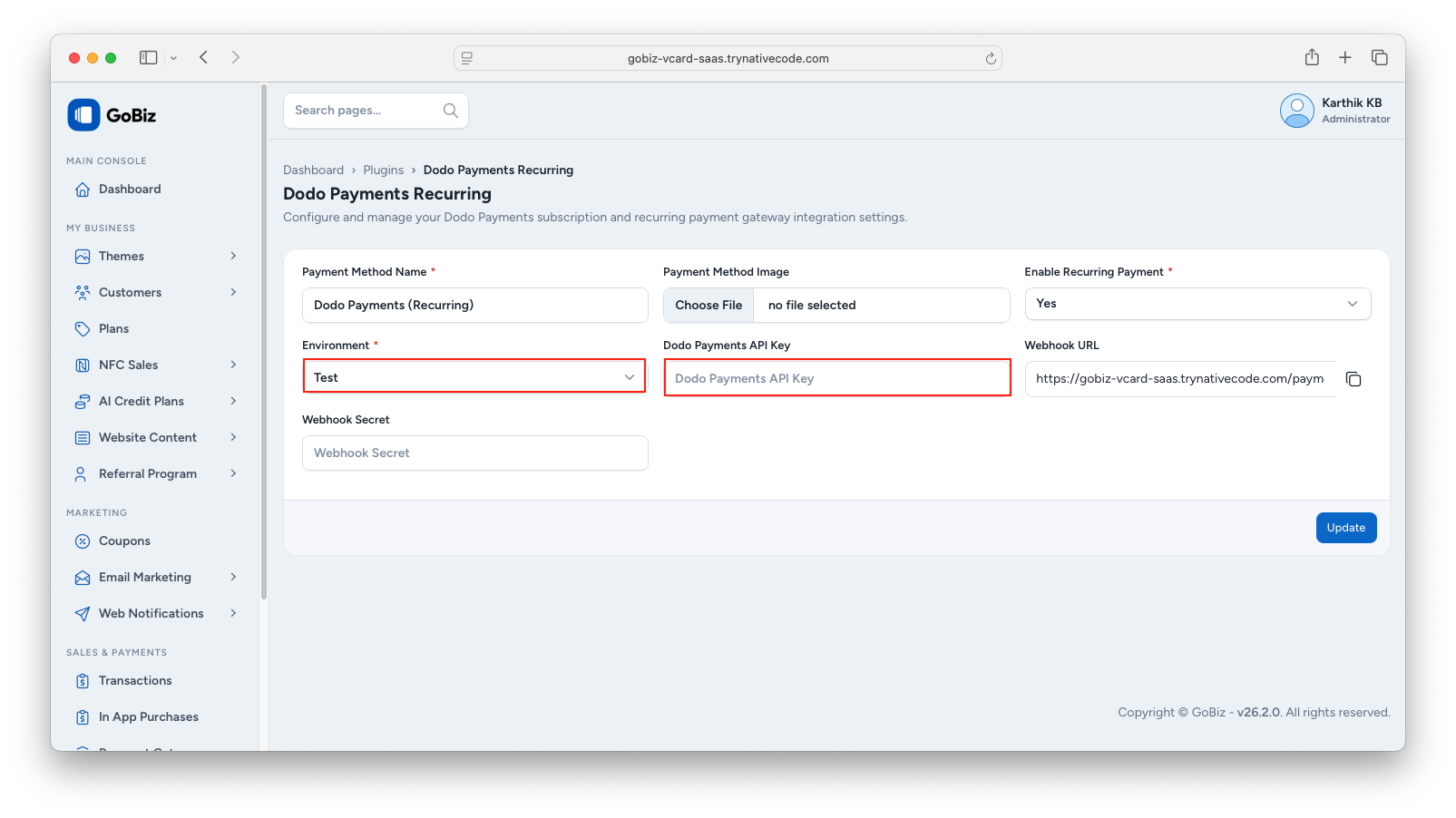
Task: Click the Coupons percent icon
Action: [83, 541]
